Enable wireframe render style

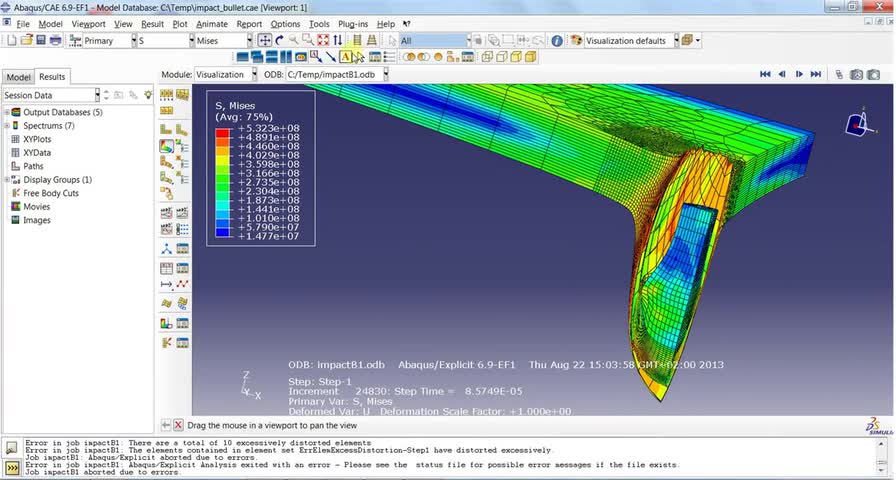pos(487,57)
